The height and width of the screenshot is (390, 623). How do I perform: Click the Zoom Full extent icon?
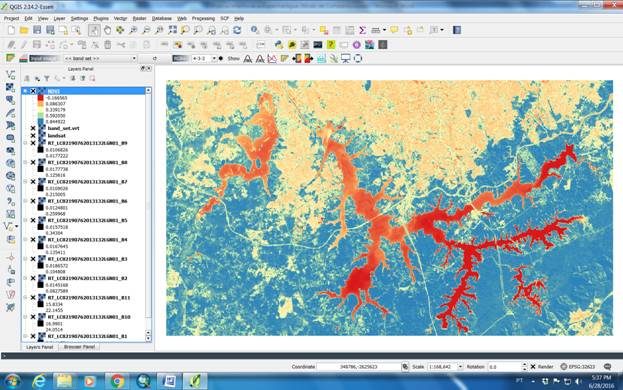[172, 30]
